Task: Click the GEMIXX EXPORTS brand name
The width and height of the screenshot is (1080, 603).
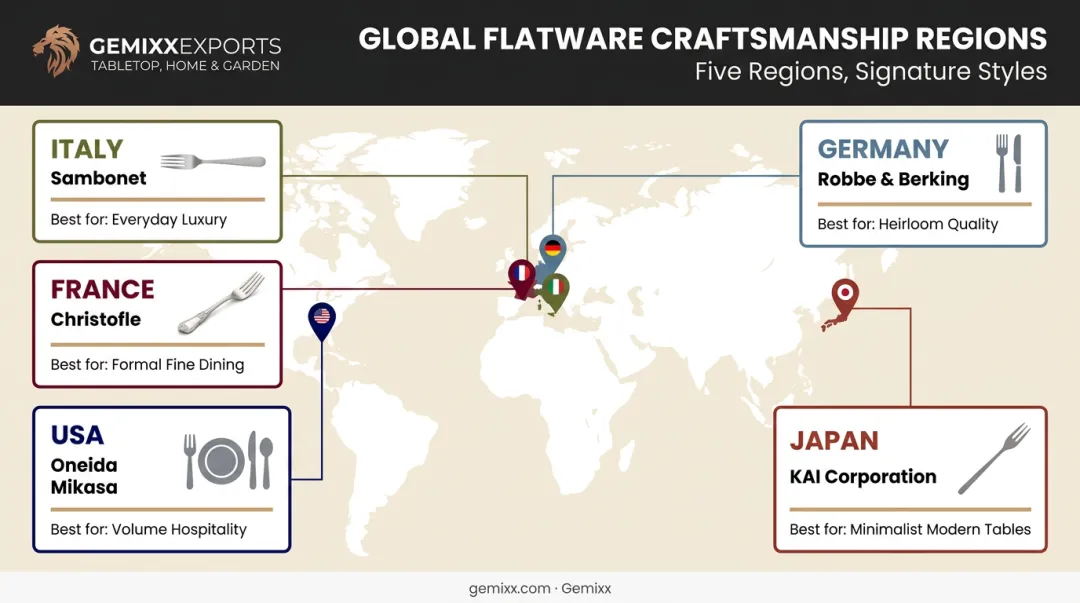Action: [x=185, y=46]
